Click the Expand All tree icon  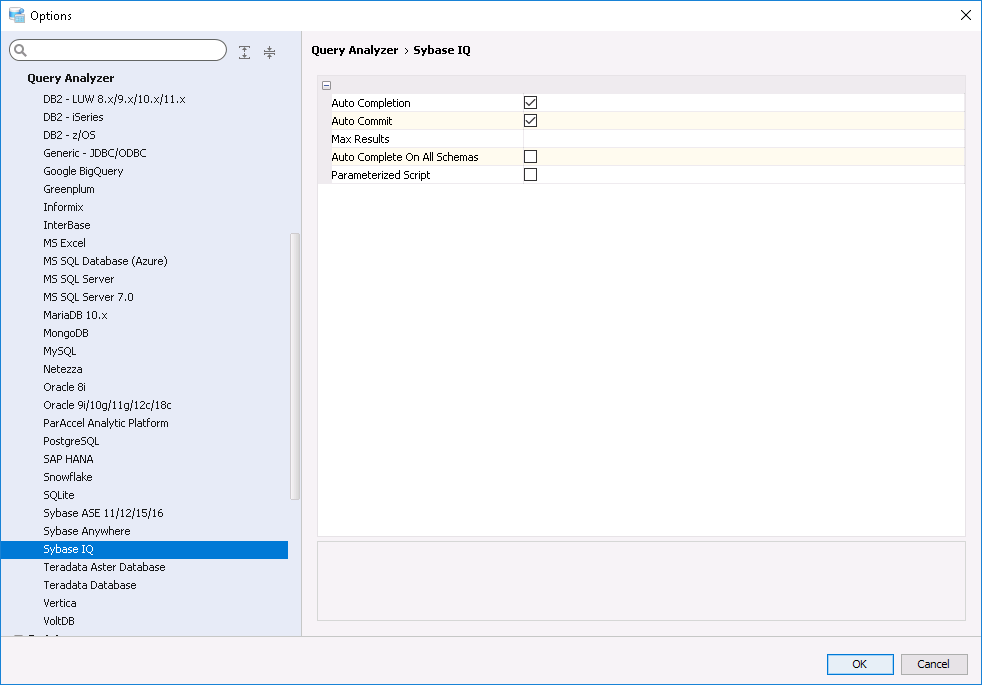coord(245,52)
